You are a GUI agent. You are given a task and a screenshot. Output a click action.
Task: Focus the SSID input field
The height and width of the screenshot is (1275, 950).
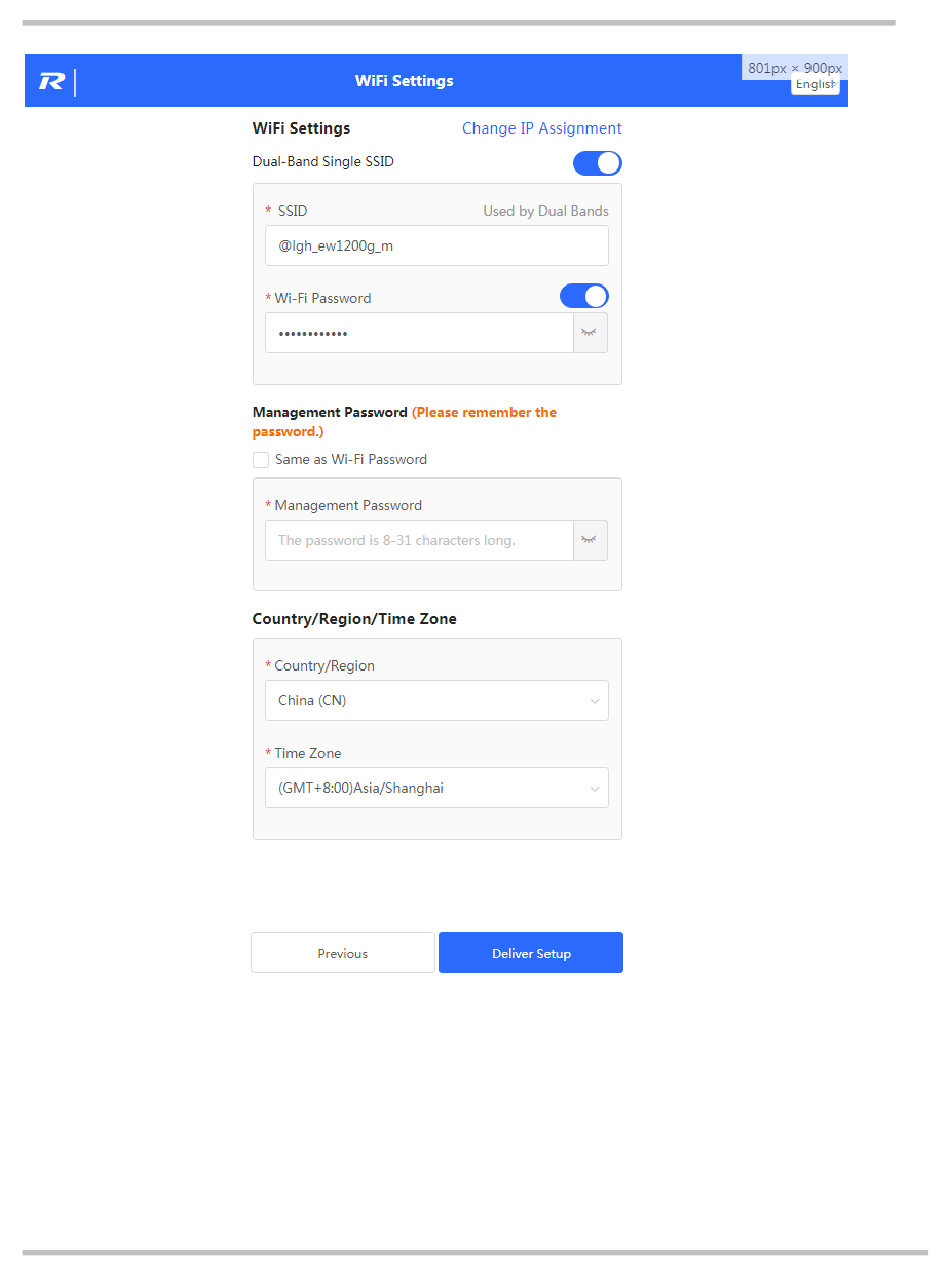437,246
